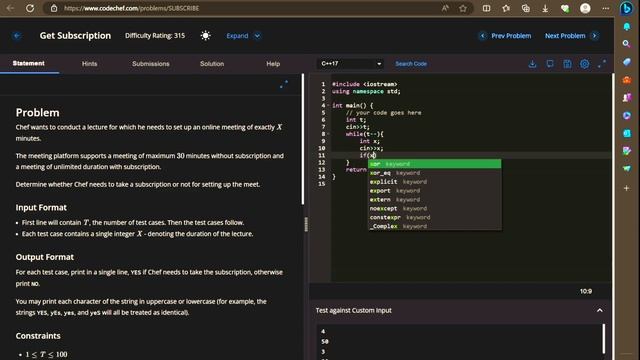
Task: Click the problem statement vertical scrollbar
Action: tap(303, 139)
